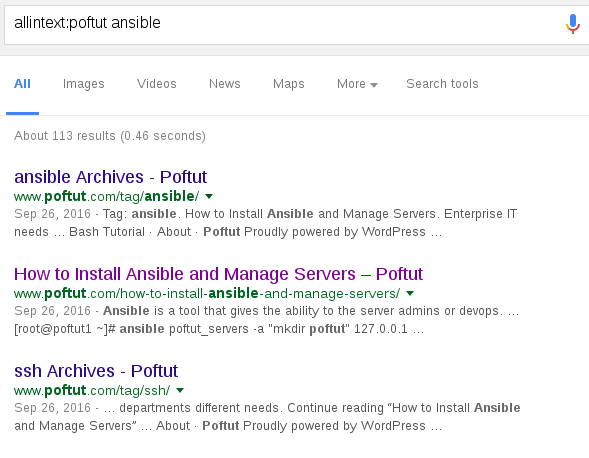Open the Maps tab
Screen dimensions: 589x458
click(x=288, y=84)
